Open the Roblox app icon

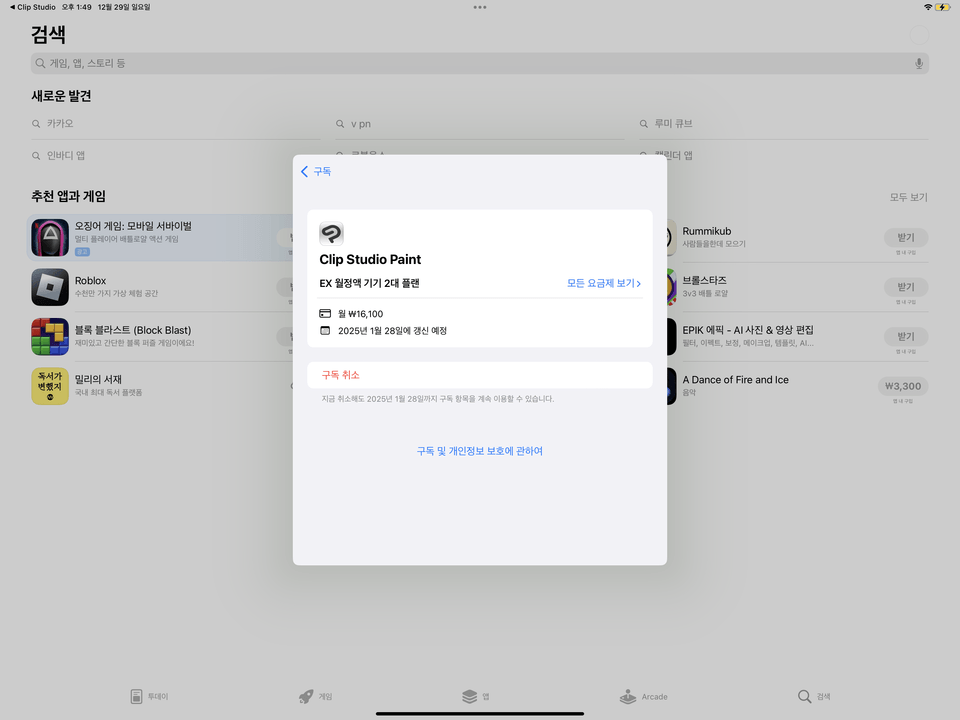(x=50, y=289)
